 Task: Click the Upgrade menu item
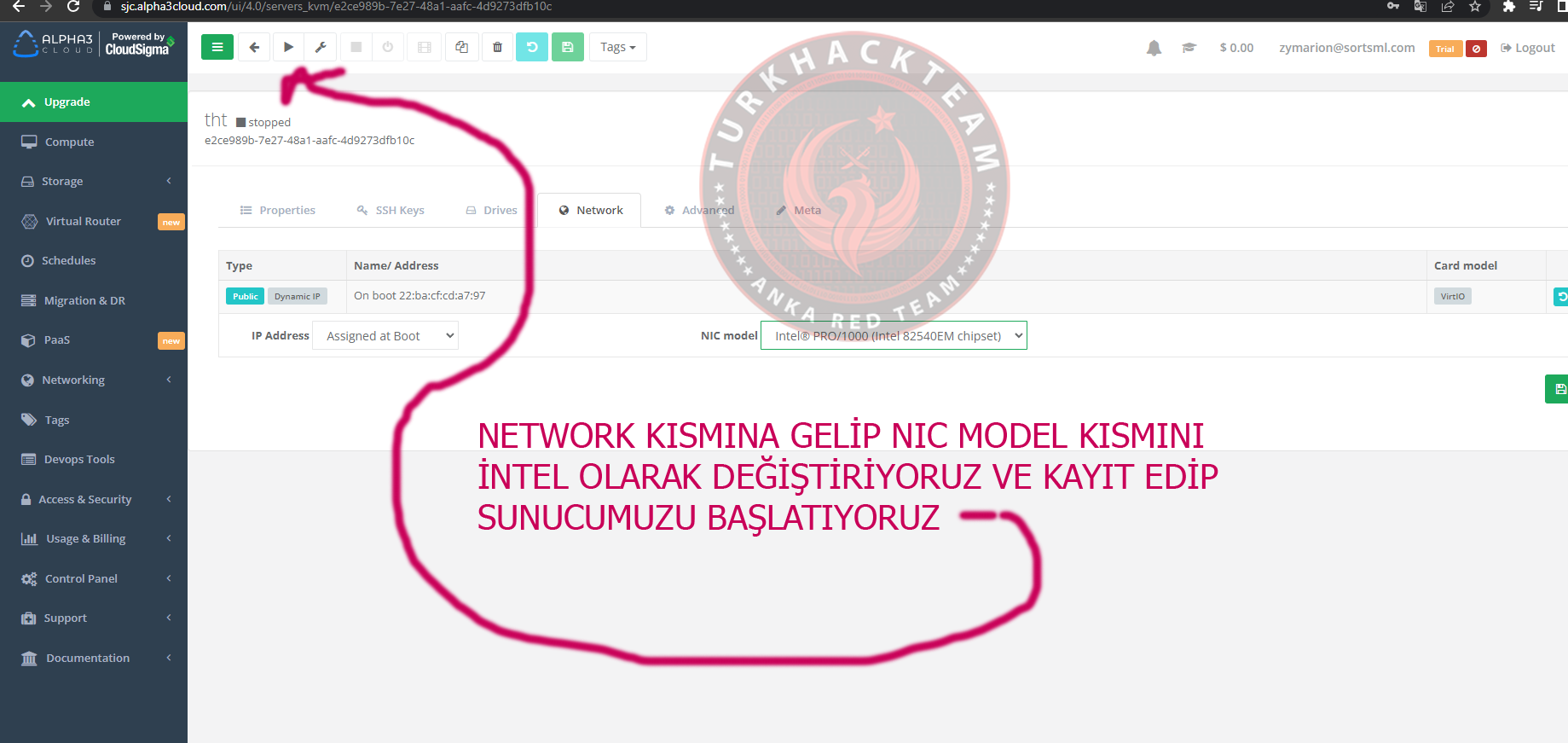pyautogui.click(x=94, y=102)
